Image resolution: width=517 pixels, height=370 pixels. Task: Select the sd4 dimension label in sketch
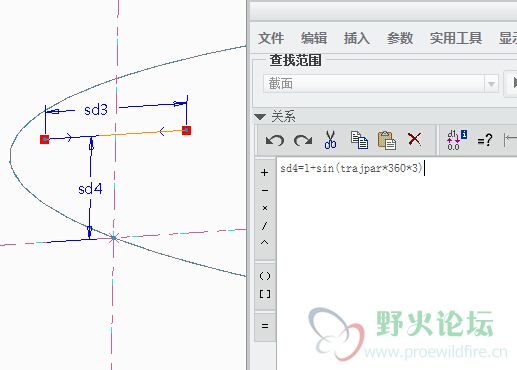(90, 189)
